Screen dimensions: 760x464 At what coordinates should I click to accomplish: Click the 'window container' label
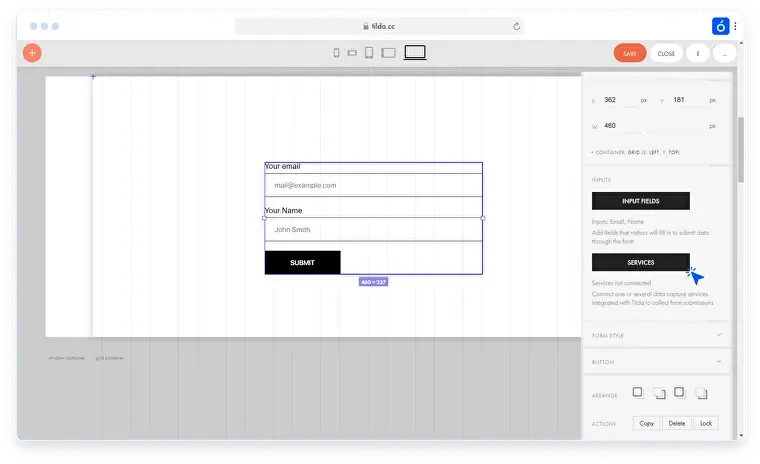67,358
